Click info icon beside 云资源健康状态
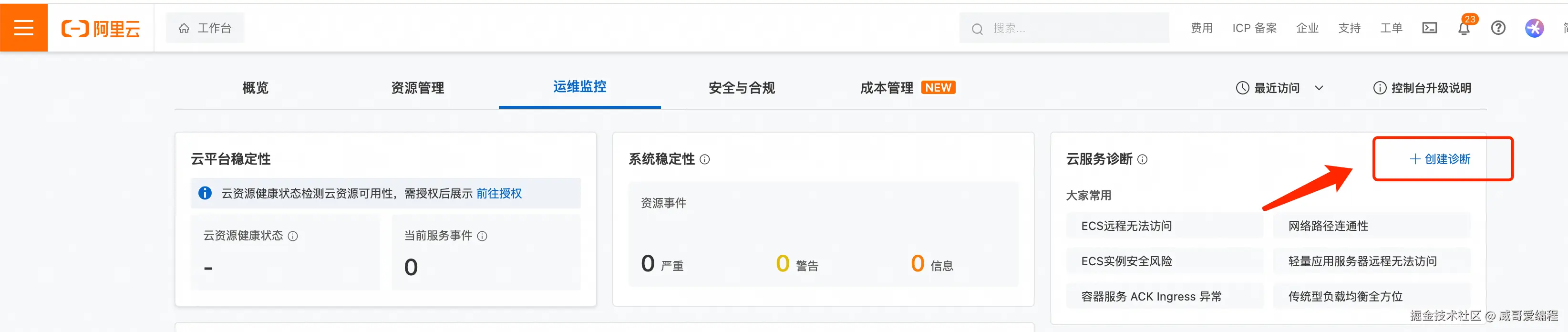 (x=293, y=237)
